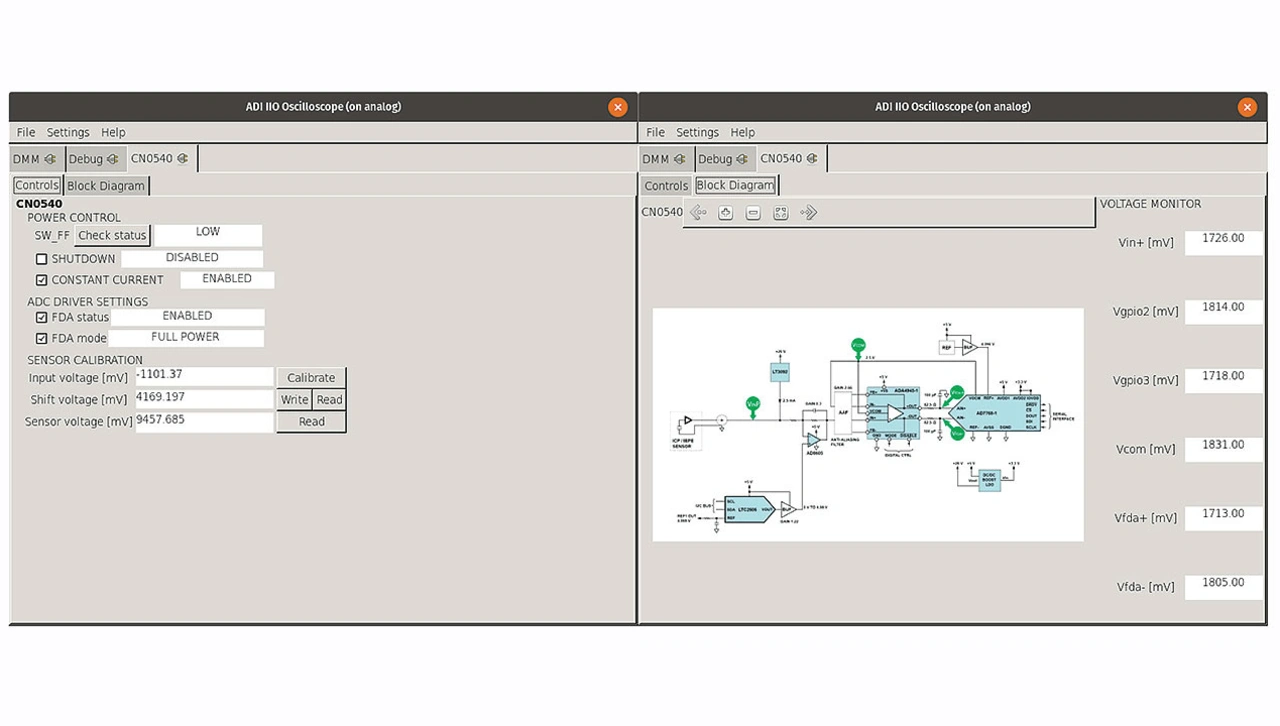Open the File menu in the right window
The image size is (1280, 726).
coord(655,132)
